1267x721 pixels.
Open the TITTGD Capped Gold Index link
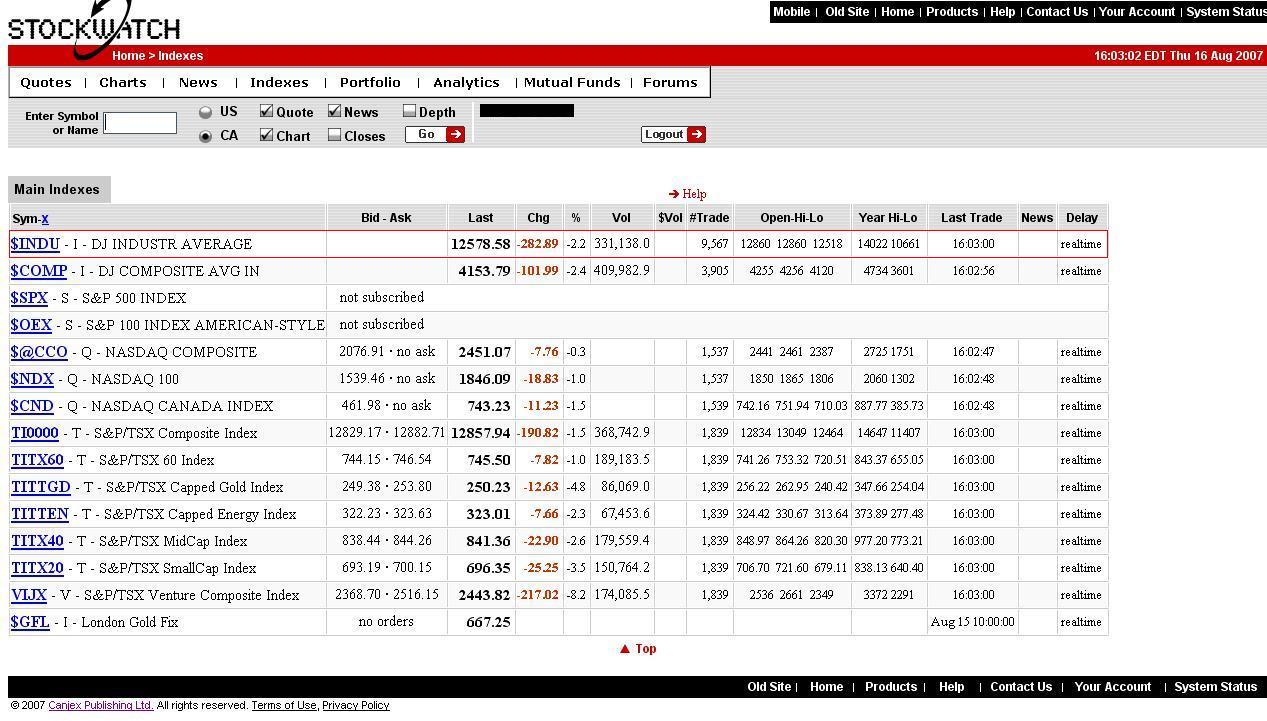41,487
